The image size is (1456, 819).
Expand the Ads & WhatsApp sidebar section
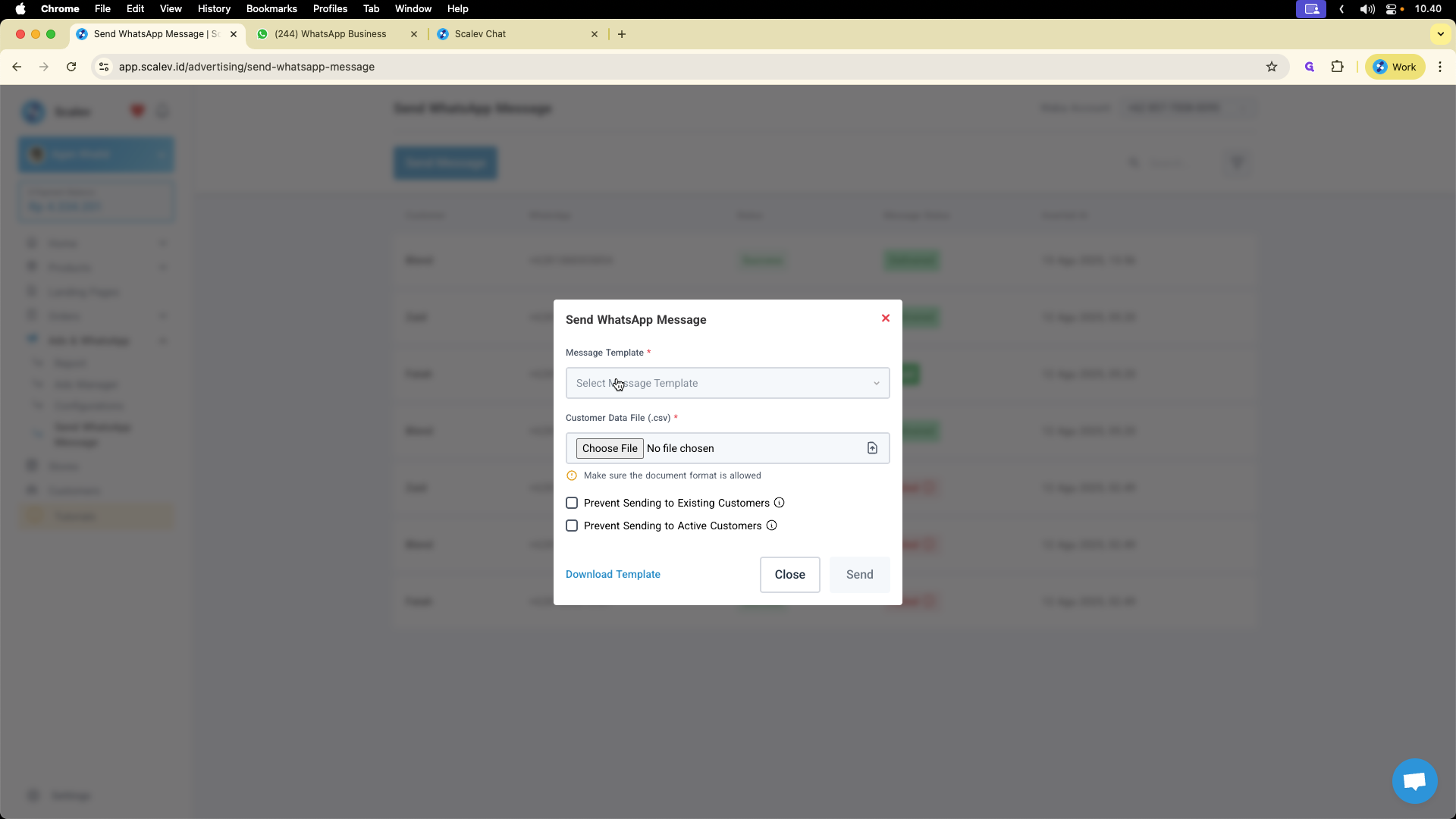163,340
